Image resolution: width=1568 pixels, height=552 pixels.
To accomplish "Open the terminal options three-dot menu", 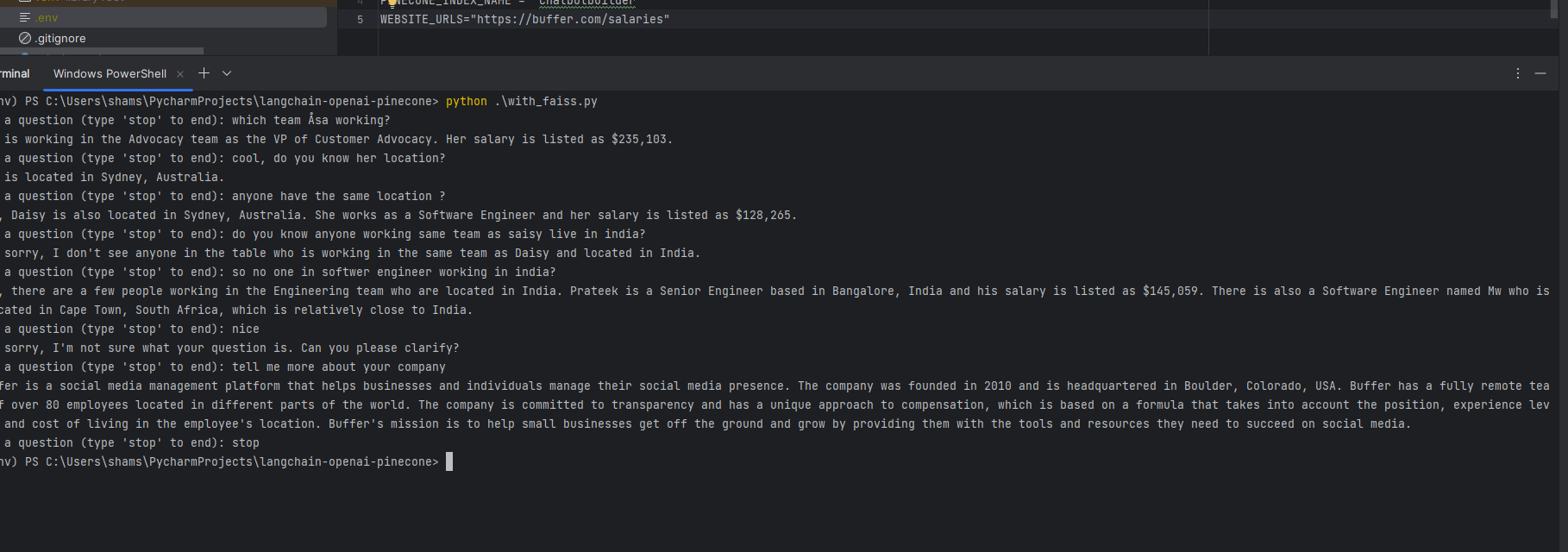I will pos(1518,73).
